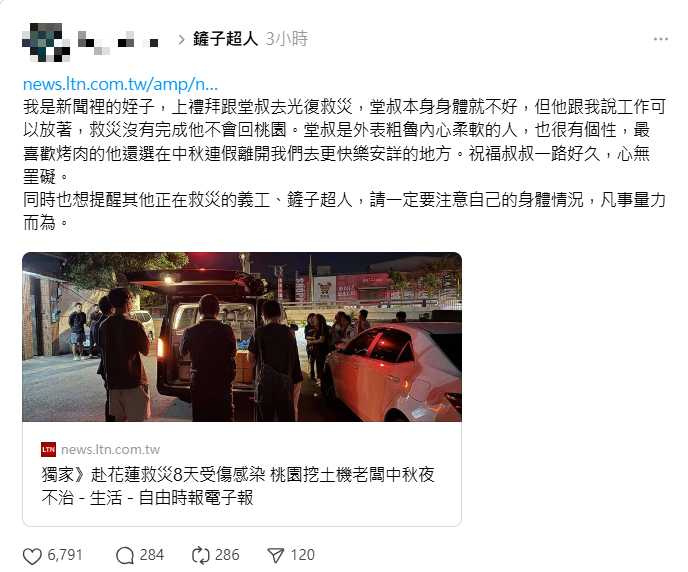Open the blurred username profile

tap(118, 43)
